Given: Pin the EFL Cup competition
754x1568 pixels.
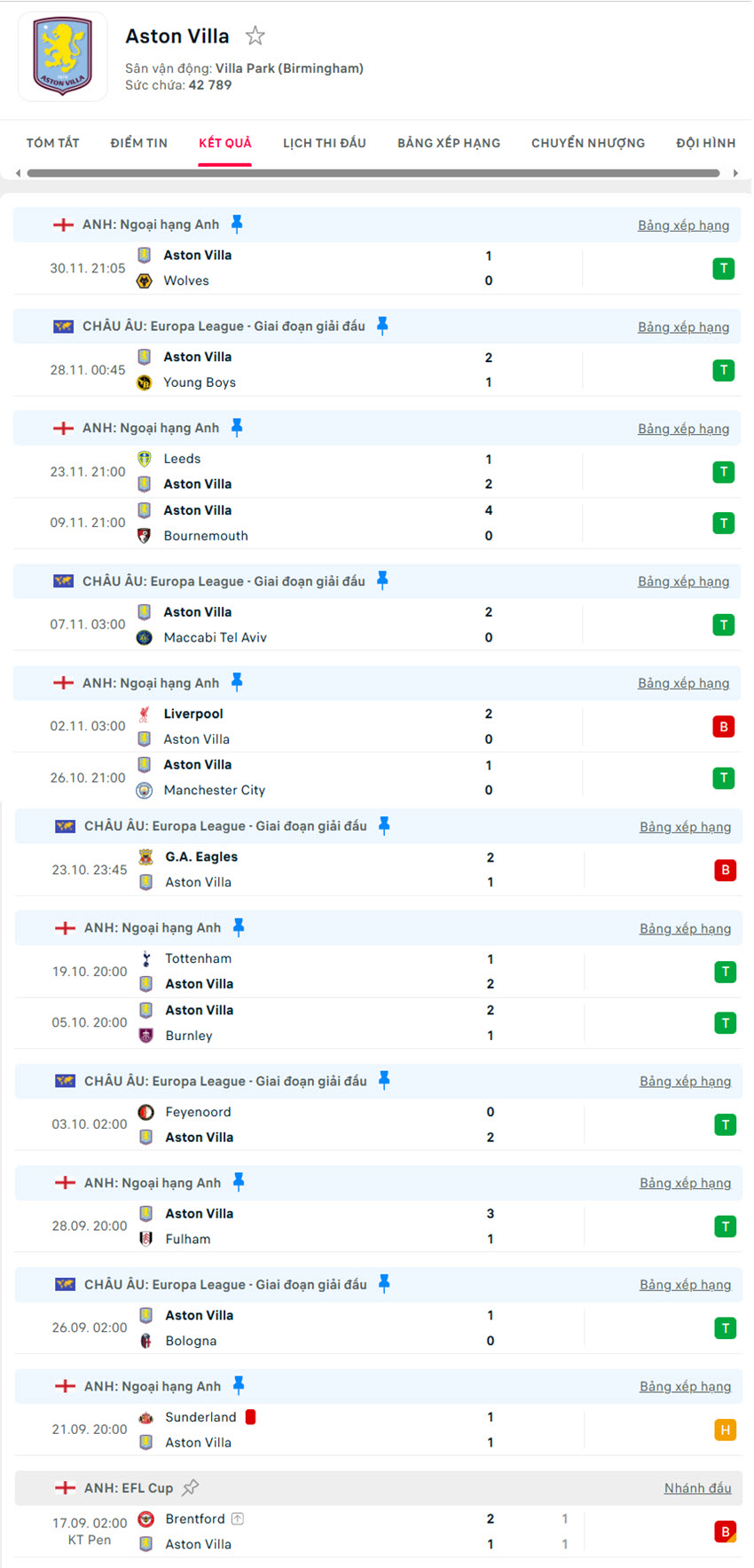Looking at the screenshot, I should click(191, 1487).
